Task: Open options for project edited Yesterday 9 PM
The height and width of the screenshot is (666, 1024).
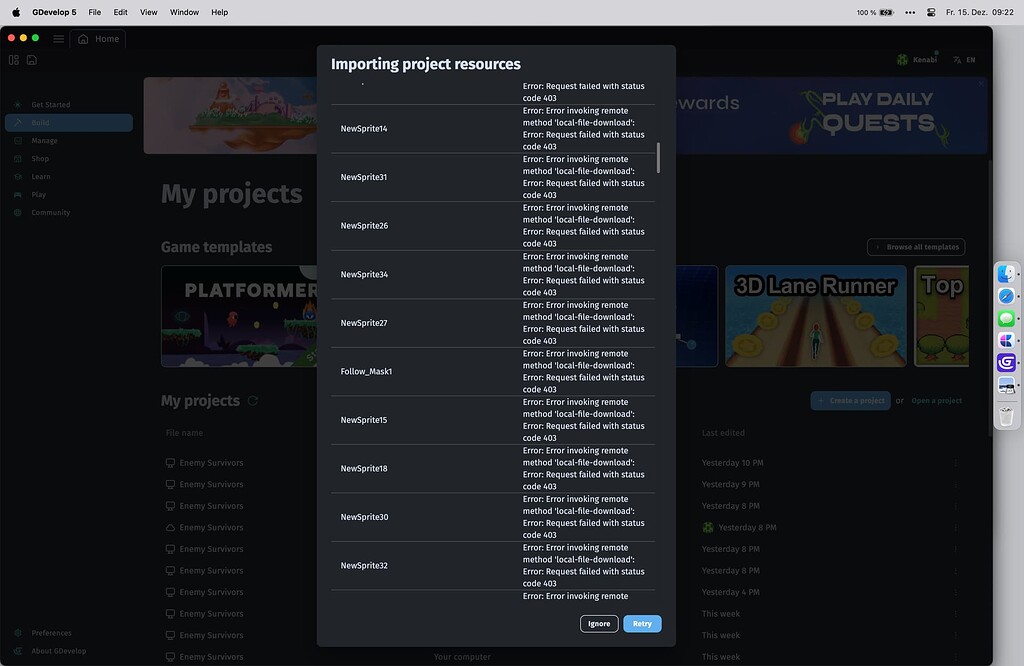Action: pyautogui.click(x=955, y=484)
